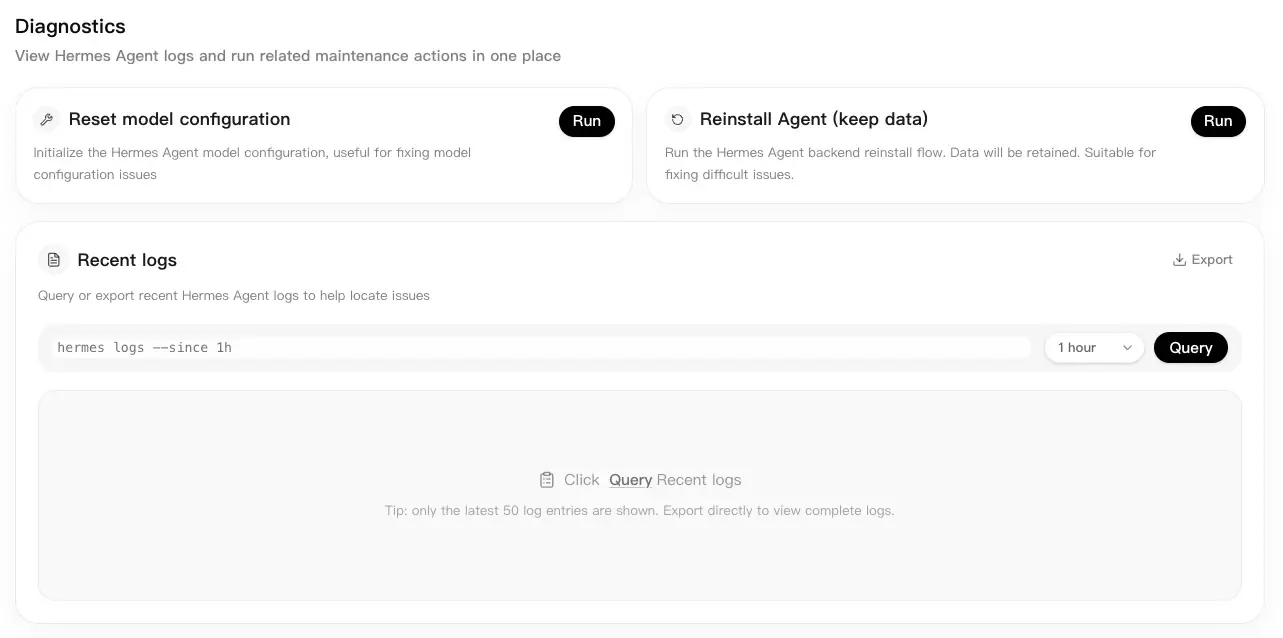Click the document icon next to Recent logs
This screenshot has width=1283, height=638.
click(54, 260)
